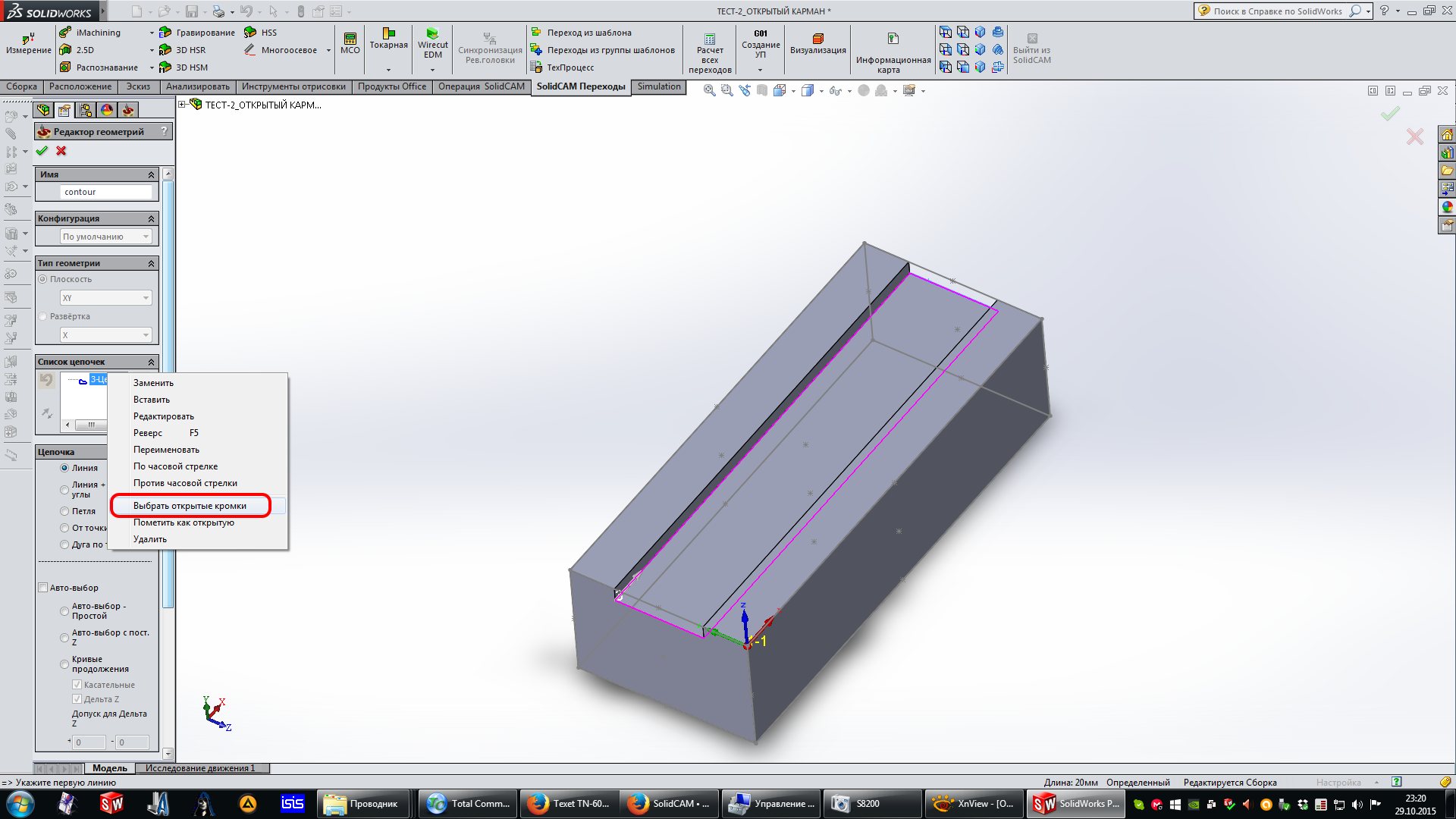Screen dimensions: 1456x819
Task: Switch to Операция SolidCAM tab
Action: coord(481,86)
